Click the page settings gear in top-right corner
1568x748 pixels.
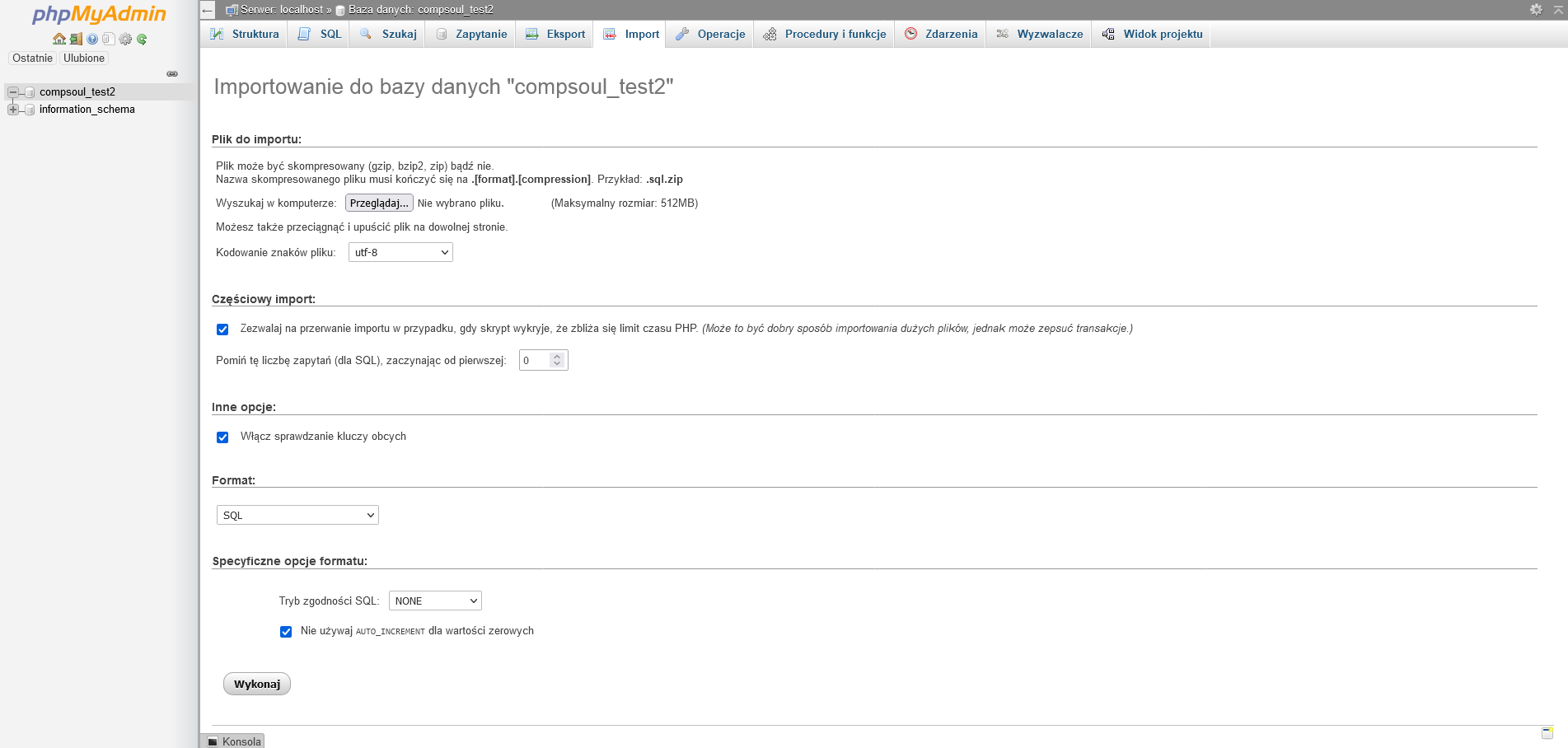(x=1536, y=10)
